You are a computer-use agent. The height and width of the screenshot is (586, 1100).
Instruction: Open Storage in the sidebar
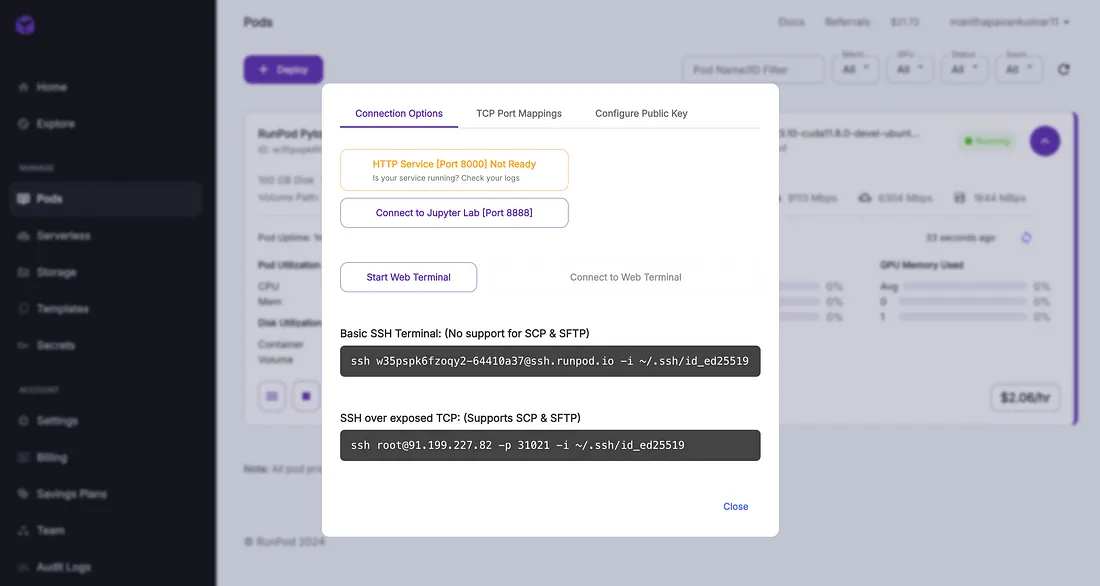(56, 272)
